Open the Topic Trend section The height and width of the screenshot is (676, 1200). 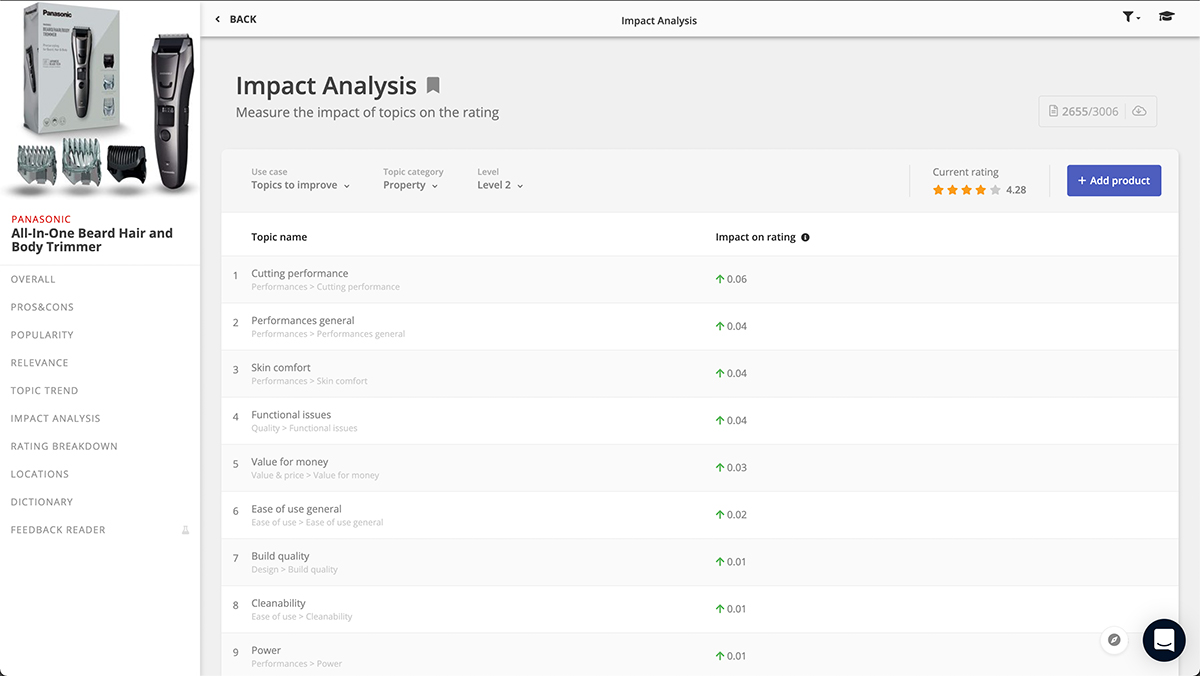[x=44, y=391]
